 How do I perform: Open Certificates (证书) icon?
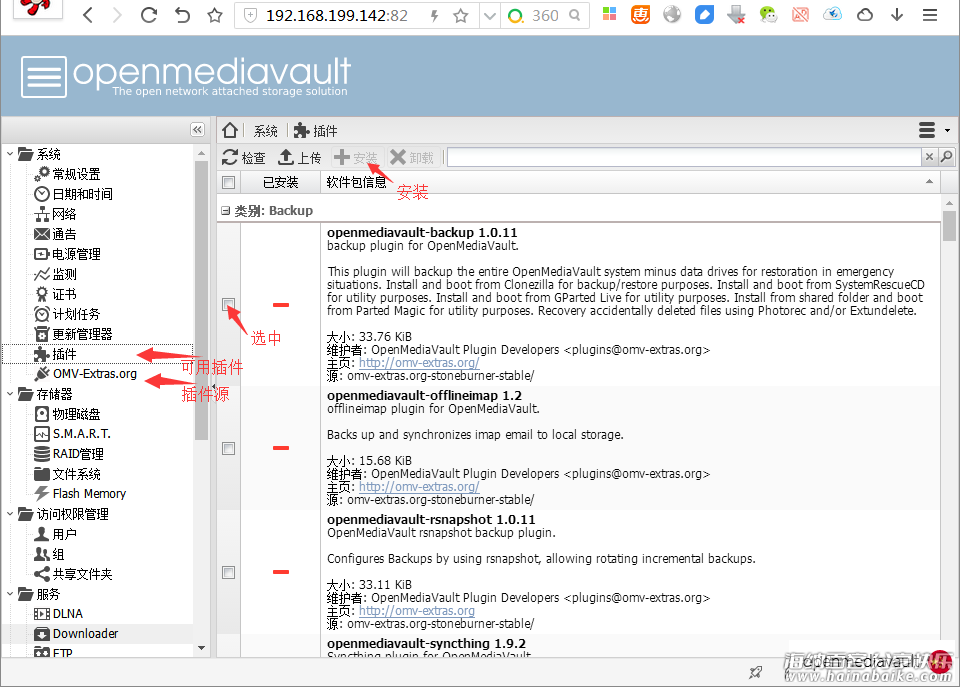pyautogui.click(x=42, y=294)
